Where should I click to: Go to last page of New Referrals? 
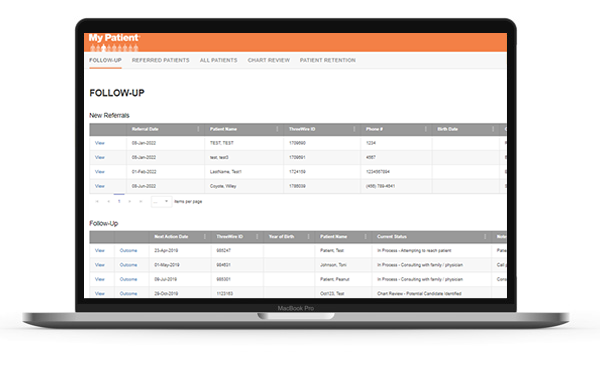(x=140, y=201)
